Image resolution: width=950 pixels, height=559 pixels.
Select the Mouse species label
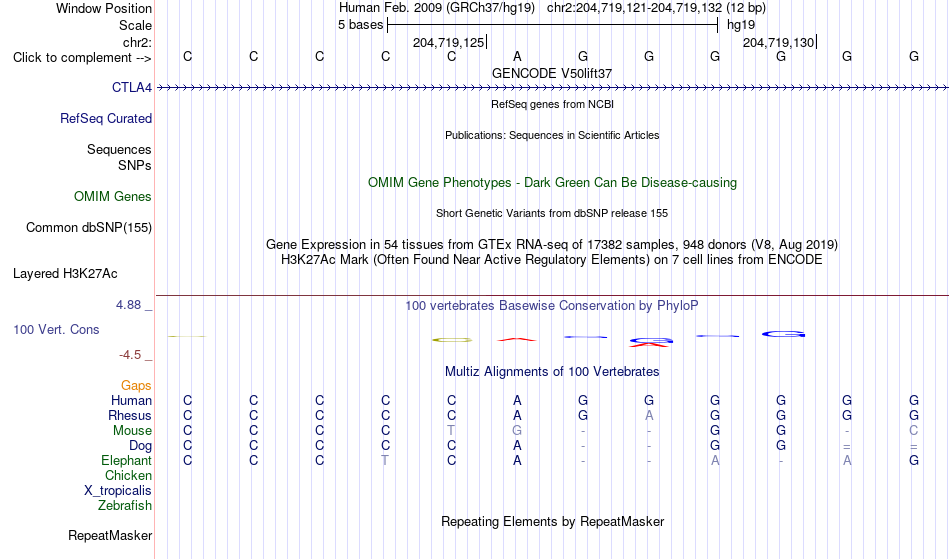coord(133,431)
